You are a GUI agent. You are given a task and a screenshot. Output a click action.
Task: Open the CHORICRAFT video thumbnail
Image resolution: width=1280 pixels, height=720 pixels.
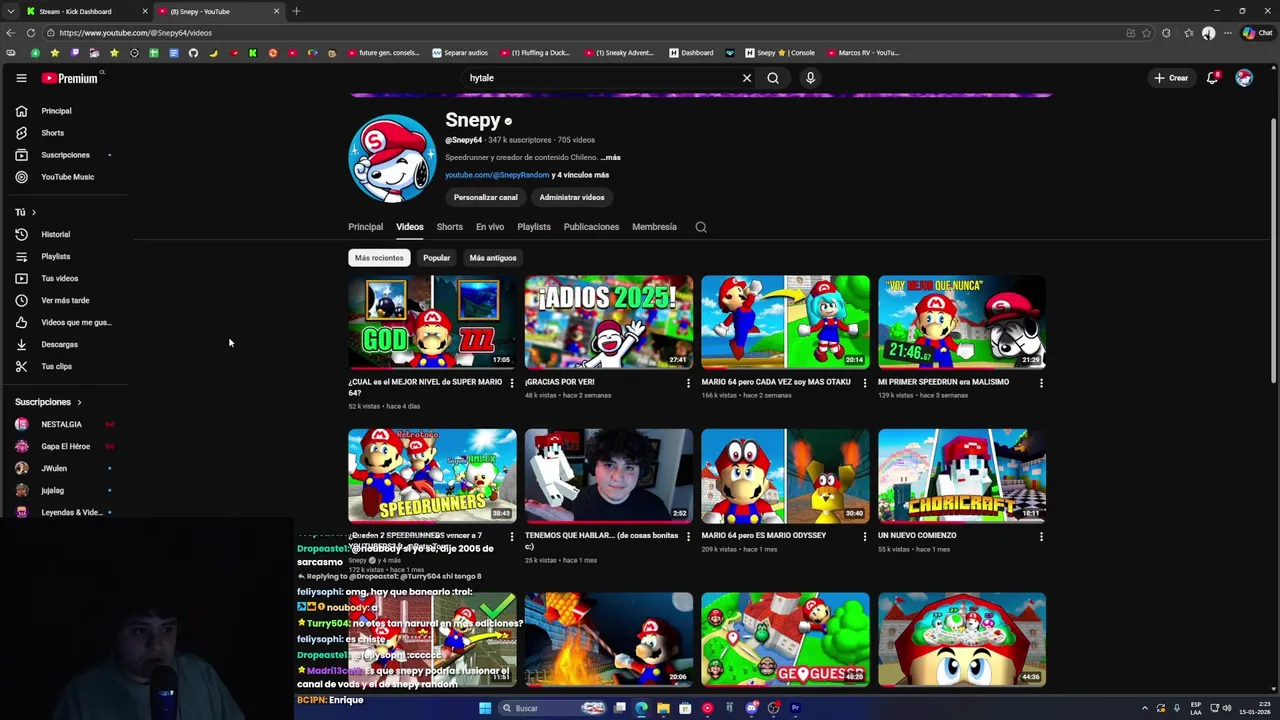point(962,476)
